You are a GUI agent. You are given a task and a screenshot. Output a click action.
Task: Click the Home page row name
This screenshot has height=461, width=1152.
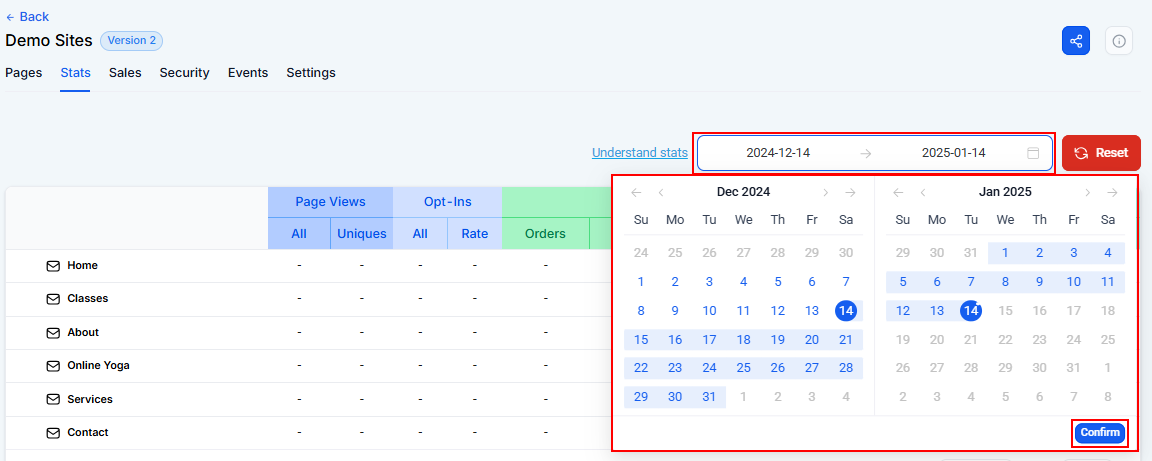point(82,265)
